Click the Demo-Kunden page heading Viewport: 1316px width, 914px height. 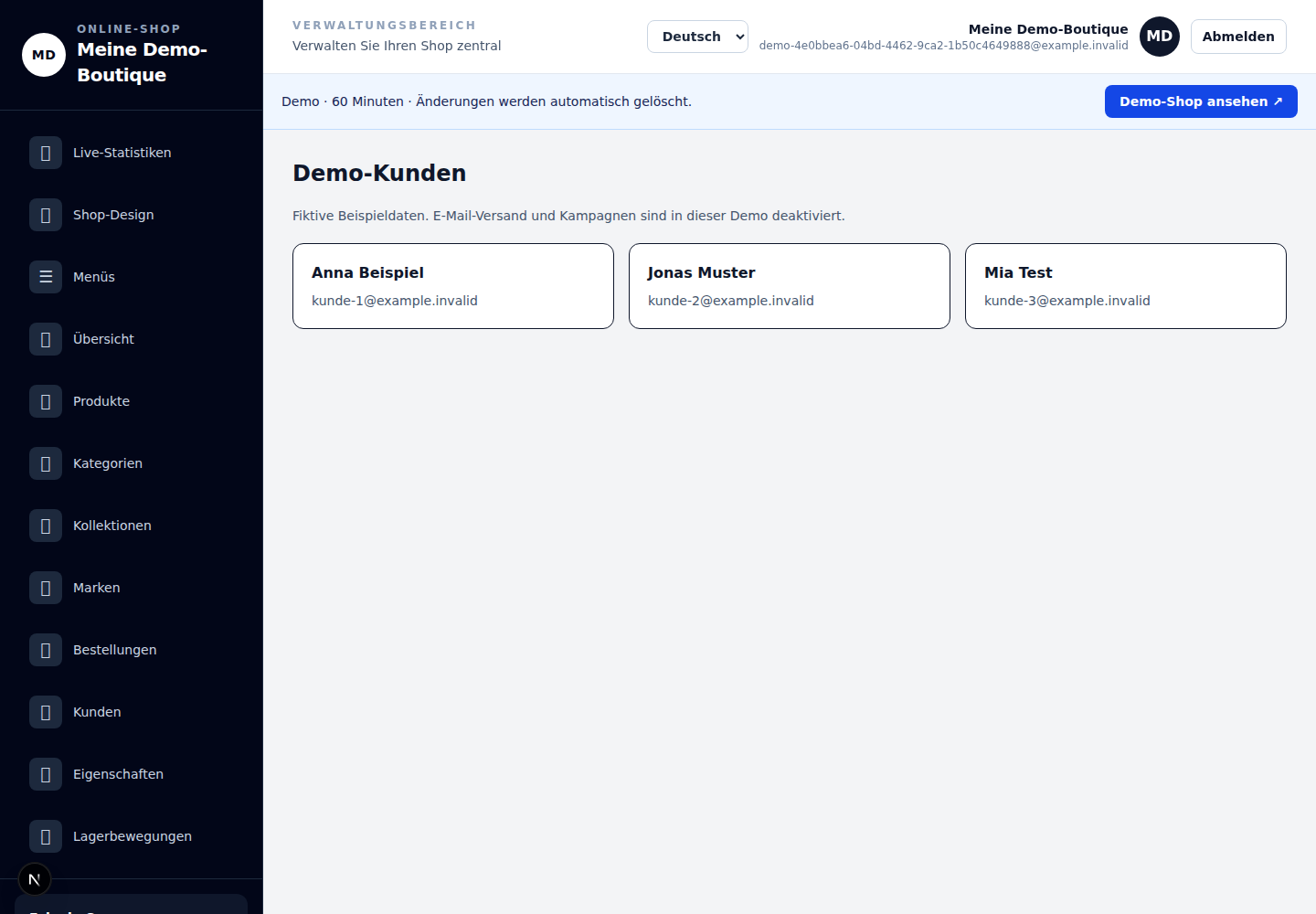point(379,173)
